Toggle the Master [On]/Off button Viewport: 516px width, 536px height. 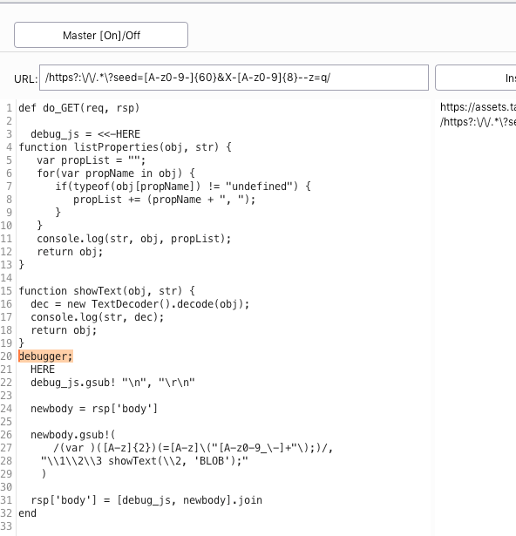[x=101, y=35]
